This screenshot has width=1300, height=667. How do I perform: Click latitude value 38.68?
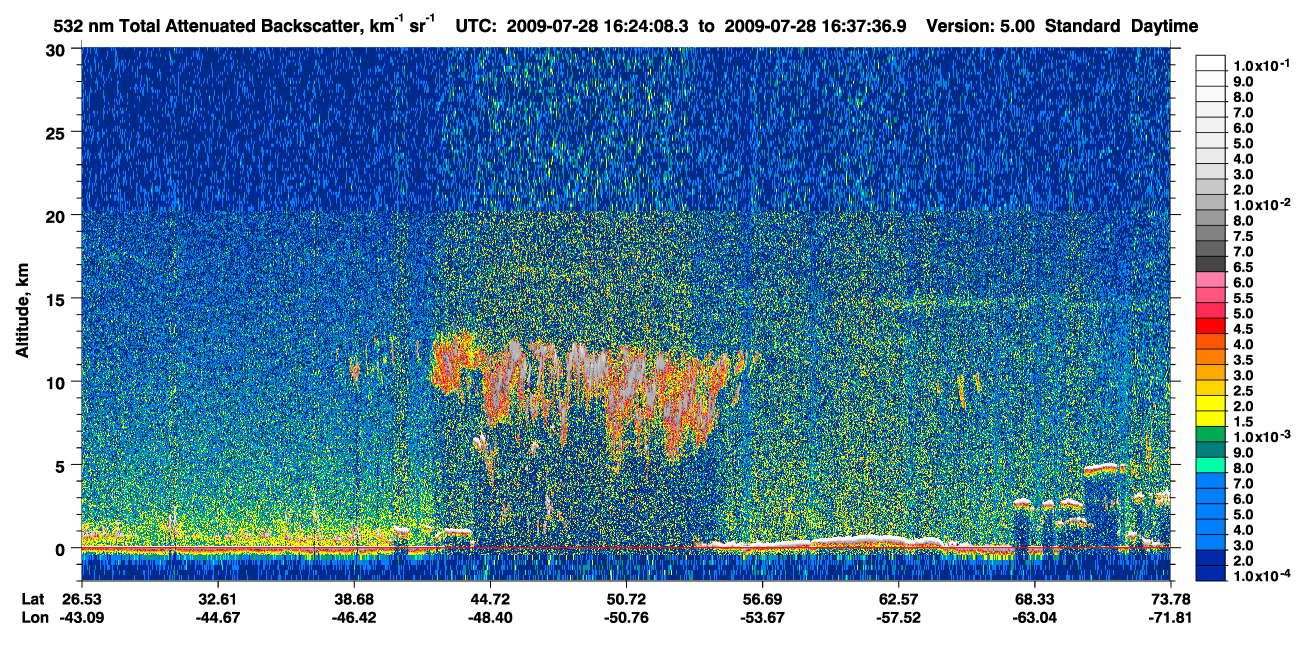[353, 599]
